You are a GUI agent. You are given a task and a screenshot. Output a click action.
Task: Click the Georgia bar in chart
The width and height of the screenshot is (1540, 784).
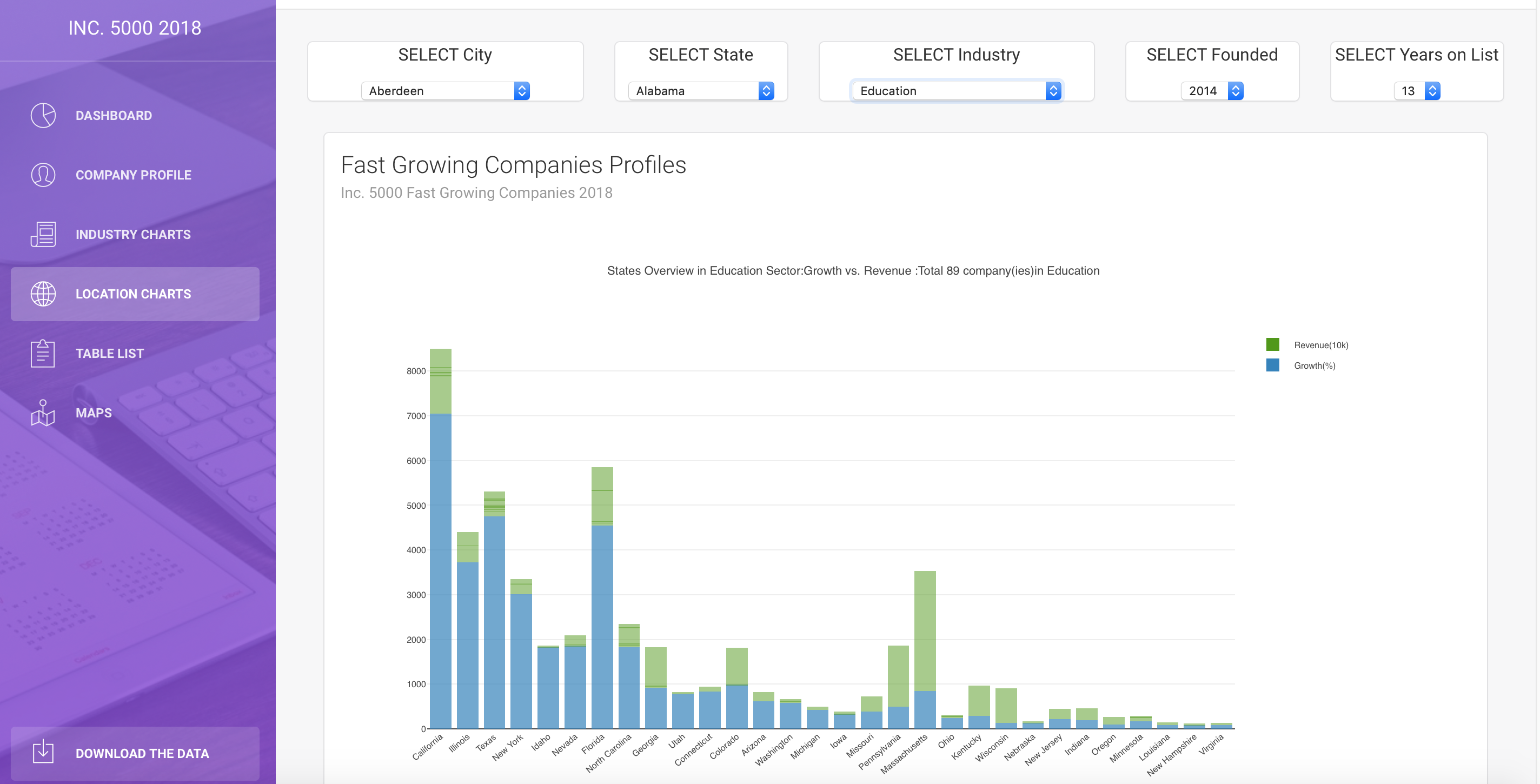(656, 688)
